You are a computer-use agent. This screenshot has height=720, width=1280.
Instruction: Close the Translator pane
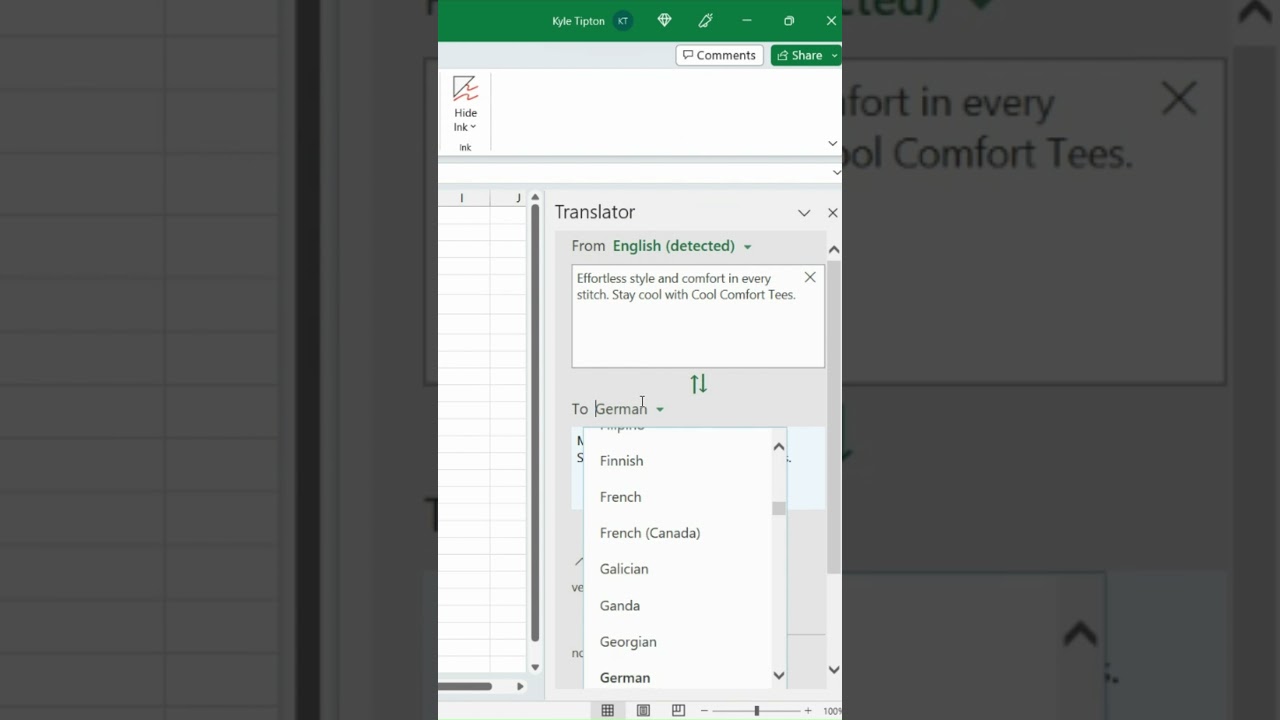(x=832, y=213)
